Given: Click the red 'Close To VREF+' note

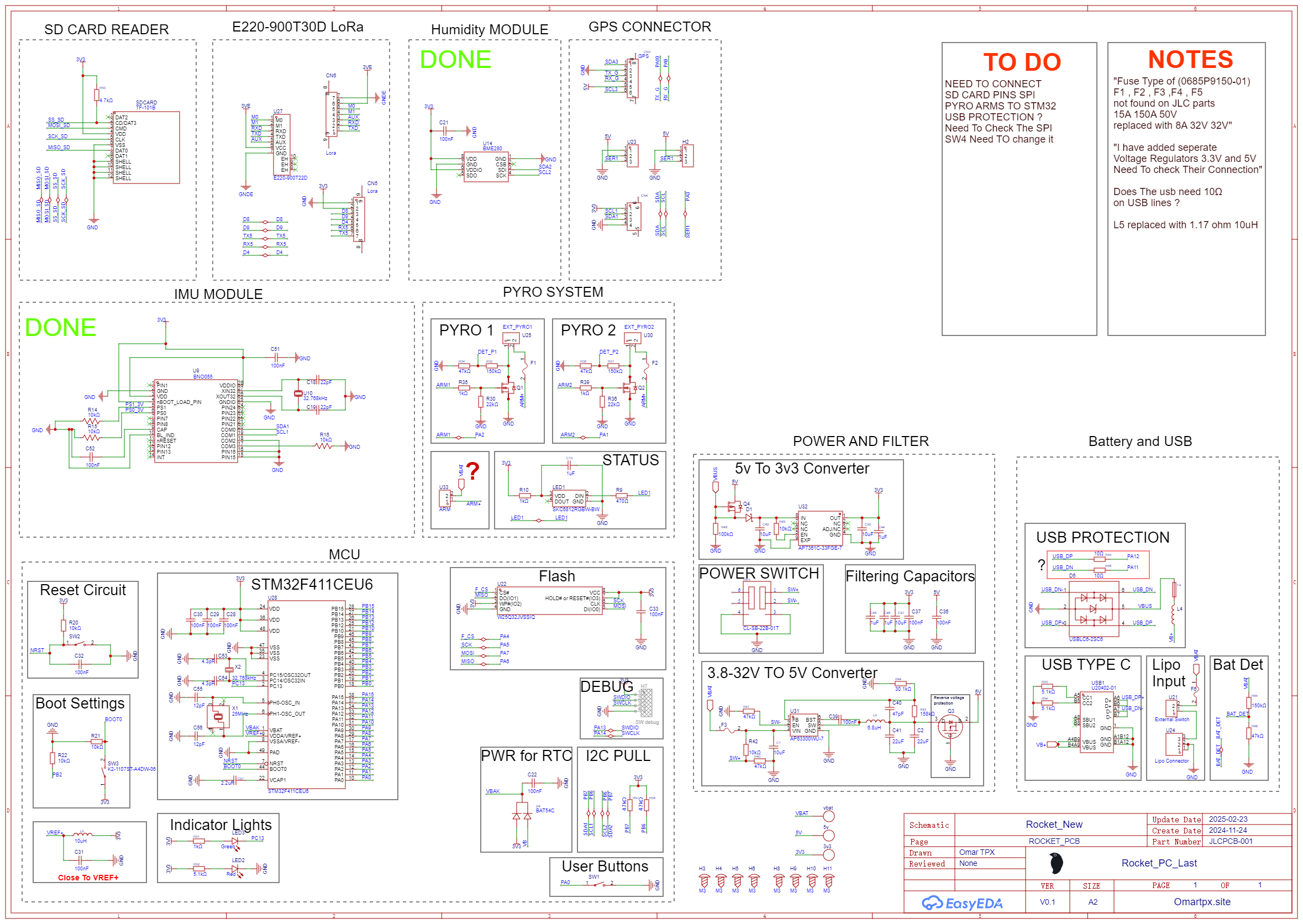Looking at the screenshot, I should click(x=88, y=878).
